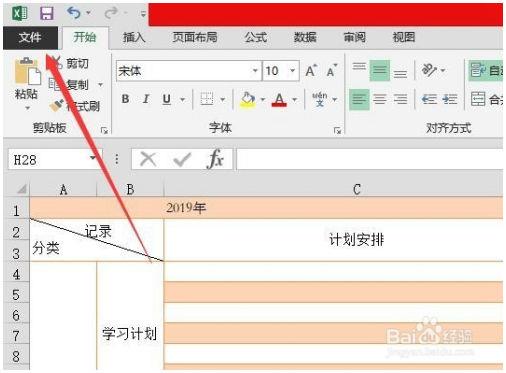Click 复制 (Copy) button
506x373 pixels.
[x=69, y=84]
